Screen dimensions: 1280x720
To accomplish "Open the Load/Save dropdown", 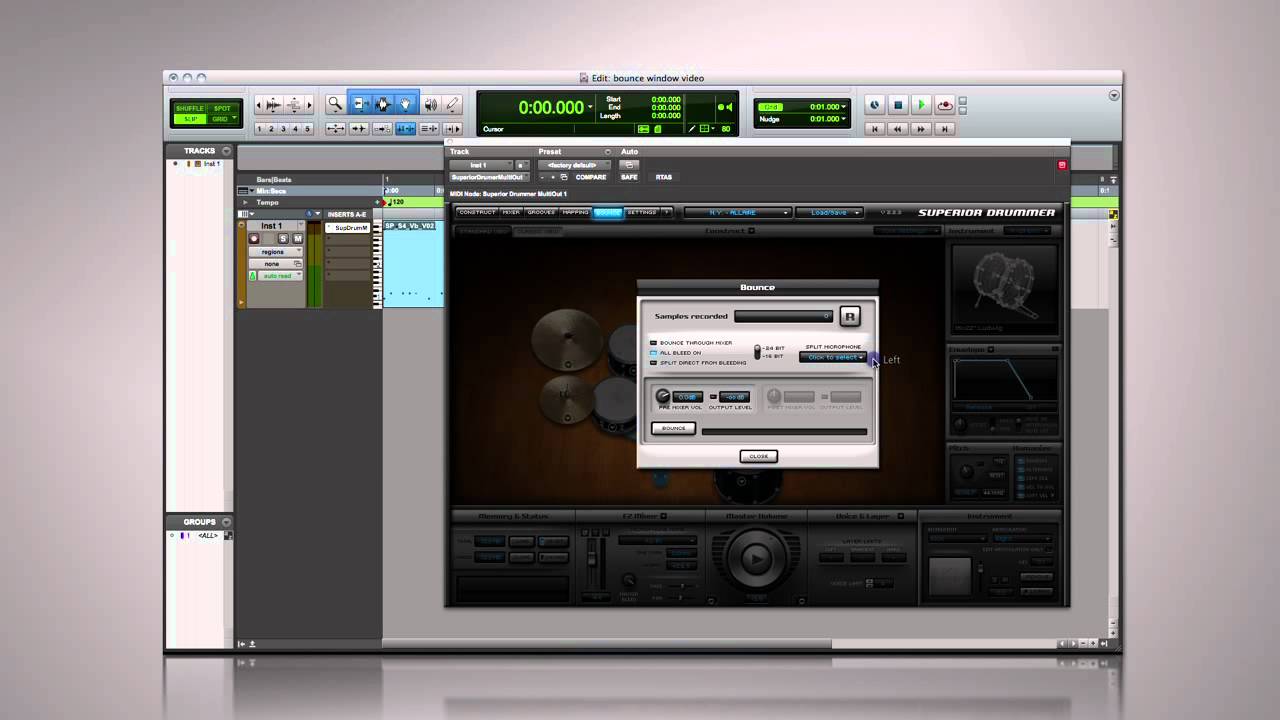I will (829, 212).
